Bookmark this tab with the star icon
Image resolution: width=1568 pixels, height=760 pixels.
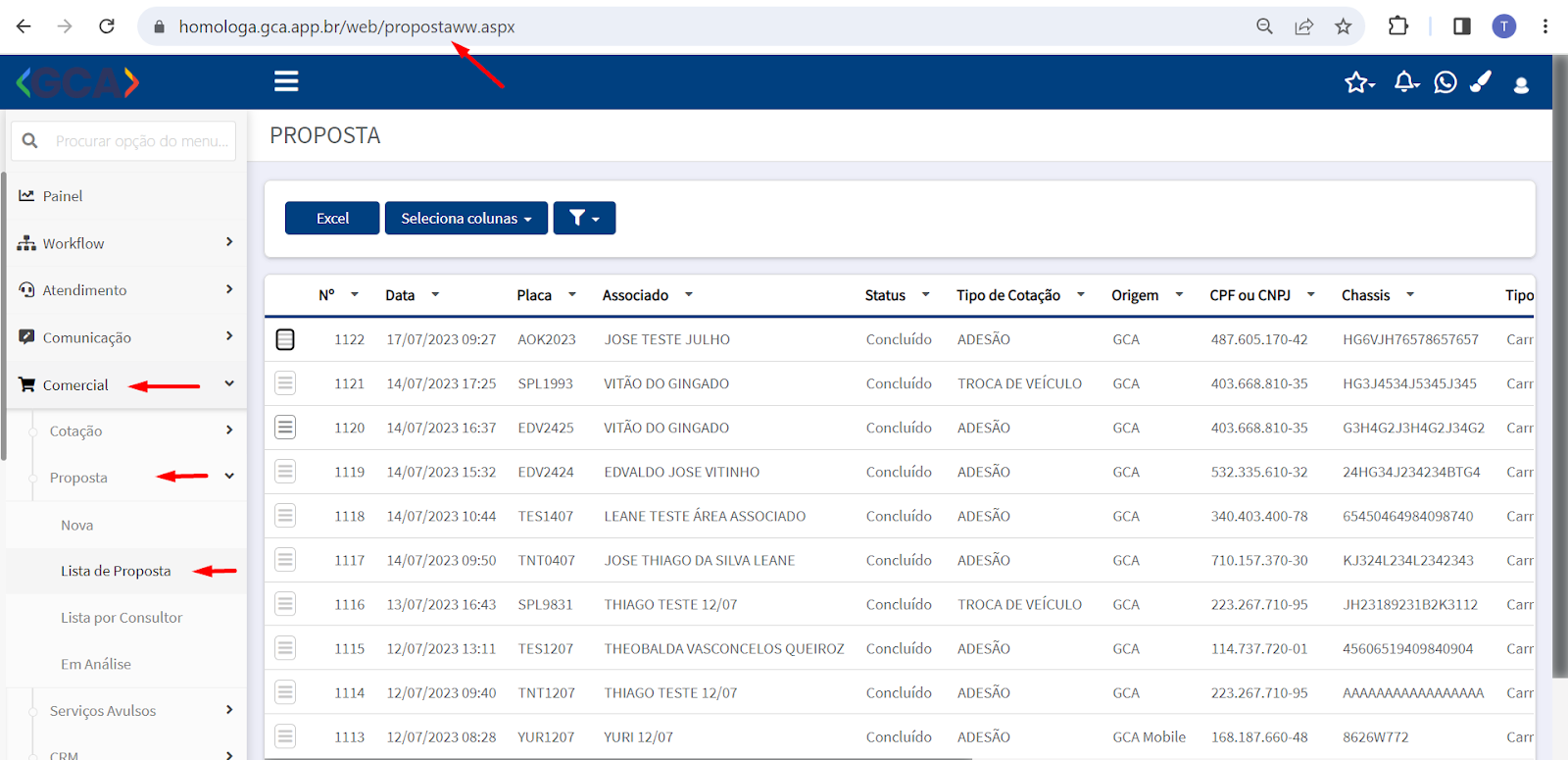(1343, 26)
